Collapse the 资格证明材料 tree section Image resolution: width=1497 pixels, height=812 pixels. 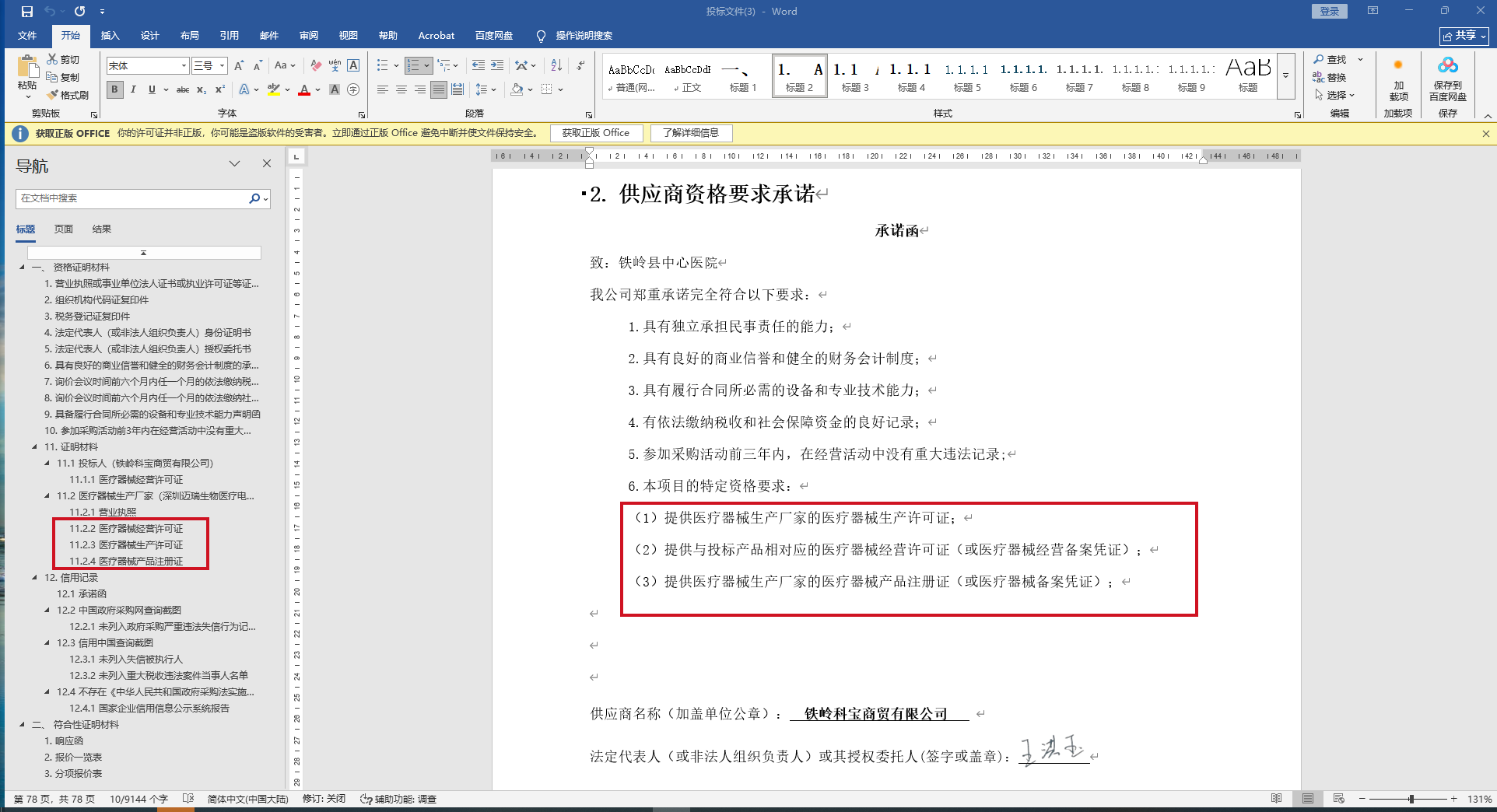[x=22, y=268]
